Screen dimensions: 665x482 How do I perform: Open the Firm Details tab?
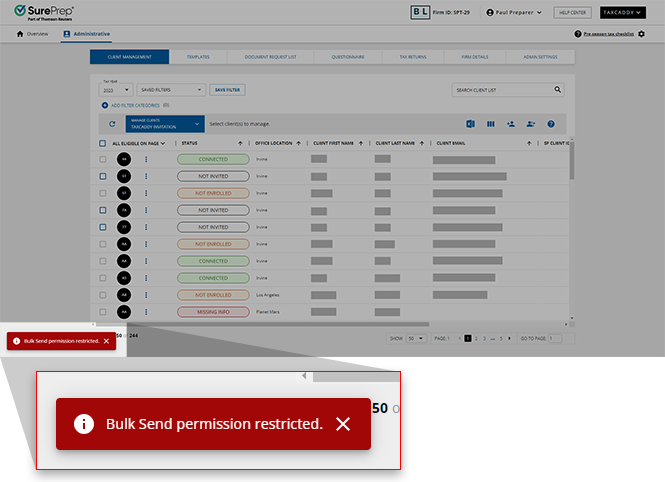click(473, 58)
